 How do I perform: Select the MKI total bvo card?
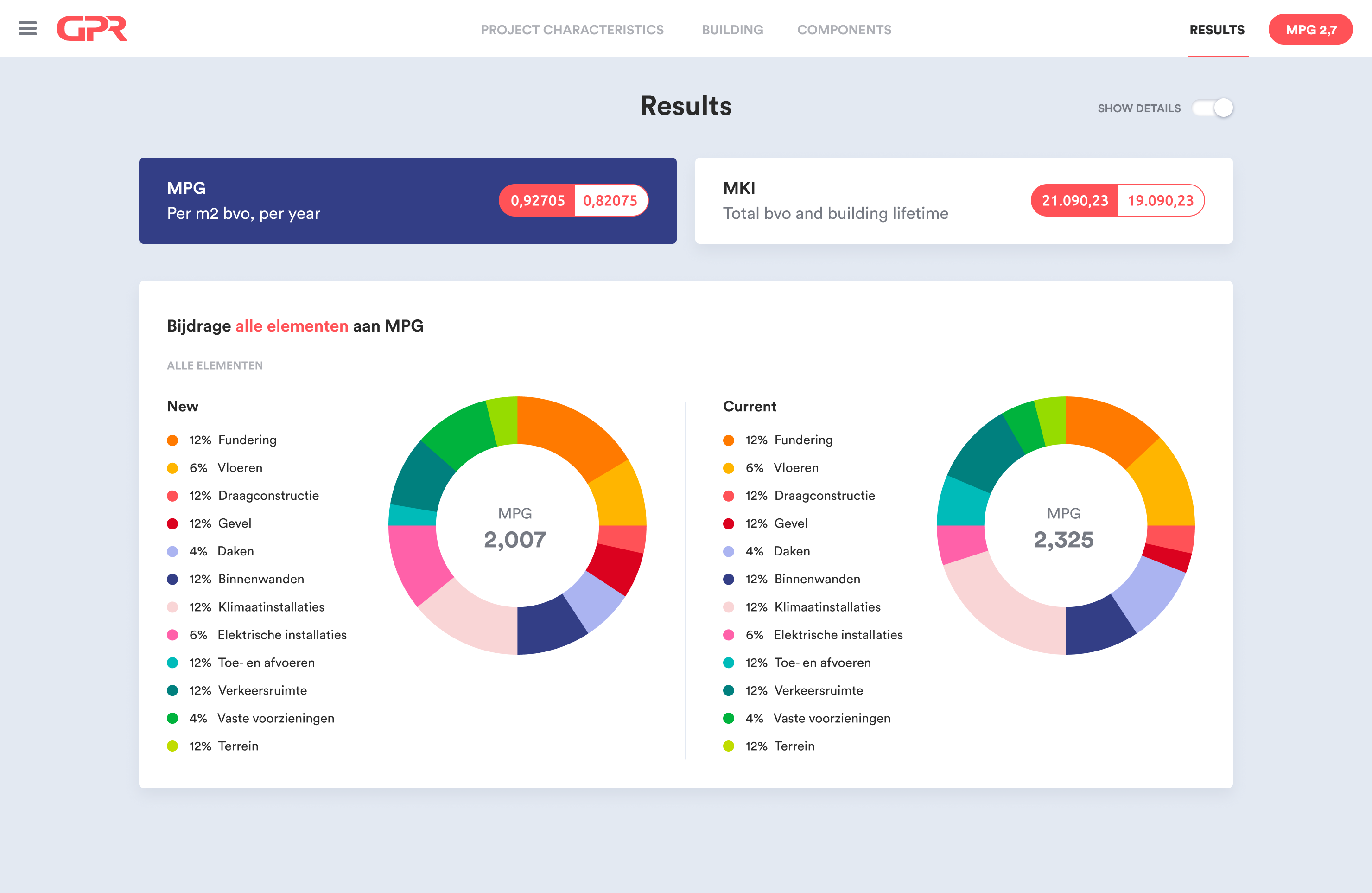pyautogui.click(x=964, y=201)
